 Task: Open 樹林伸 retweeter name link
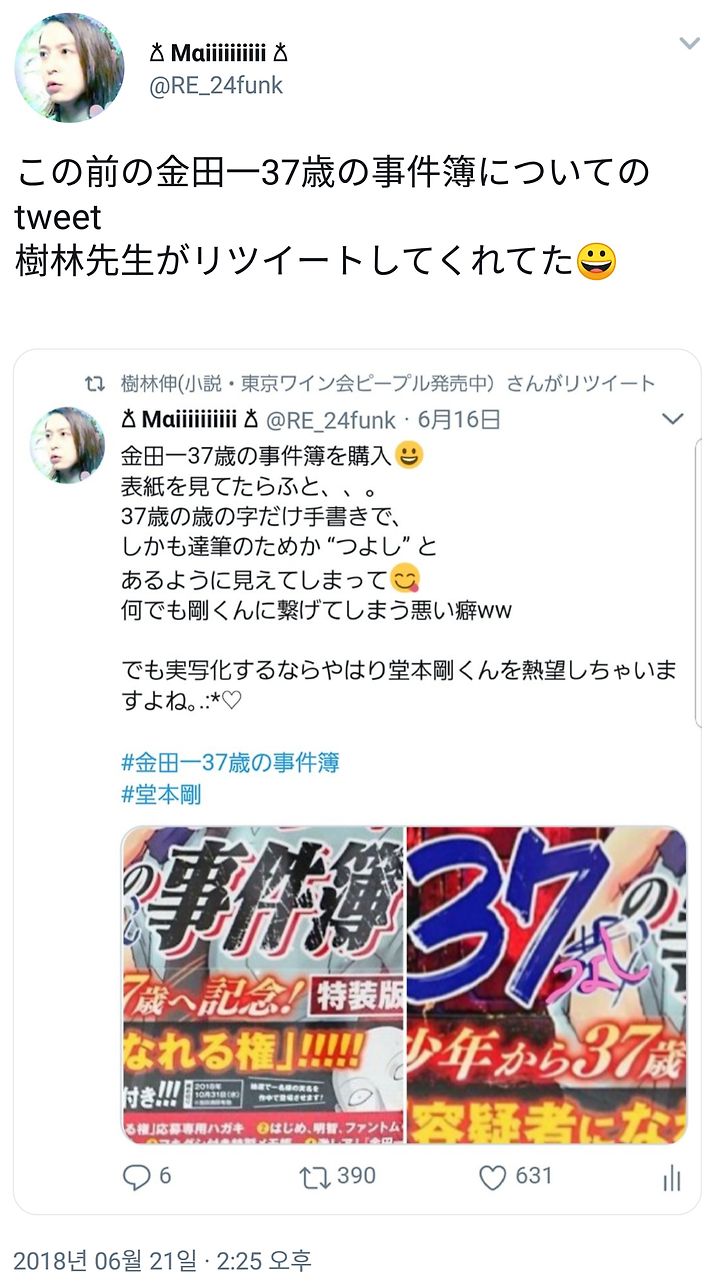309,383
